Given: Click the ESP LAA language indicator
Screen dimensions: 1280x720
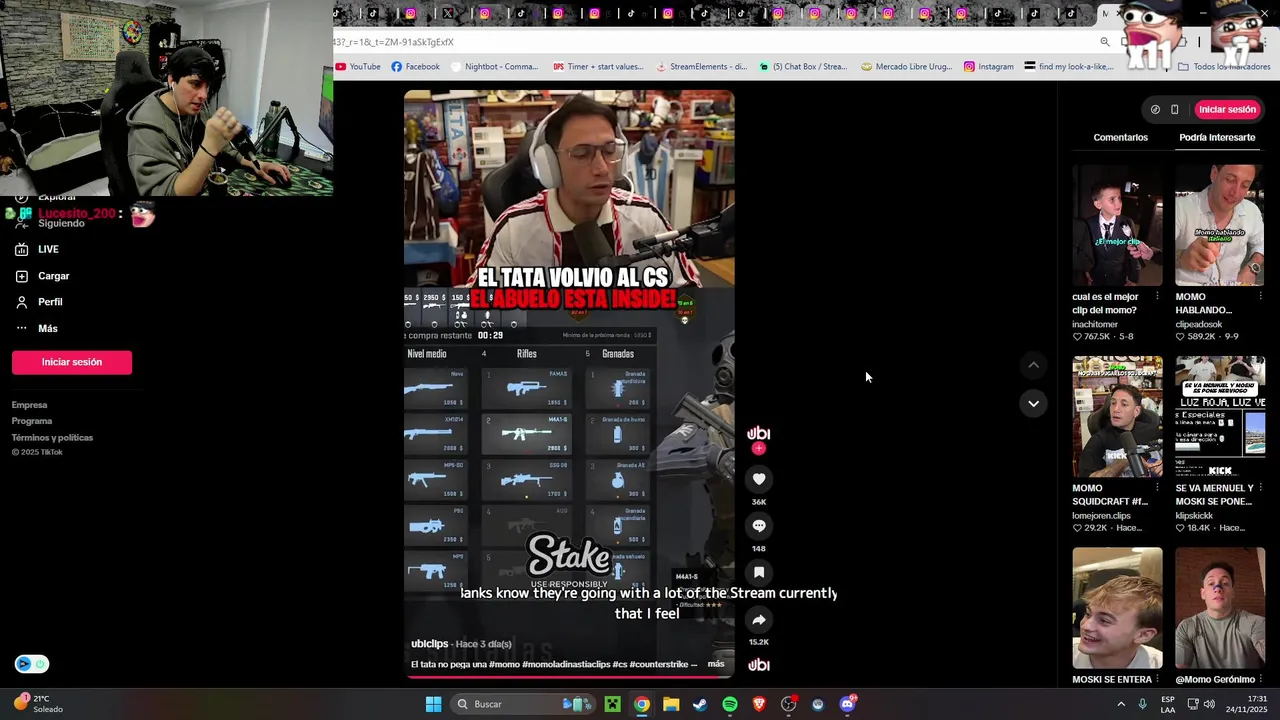Looking at the screenshot, I should 1168,704.
